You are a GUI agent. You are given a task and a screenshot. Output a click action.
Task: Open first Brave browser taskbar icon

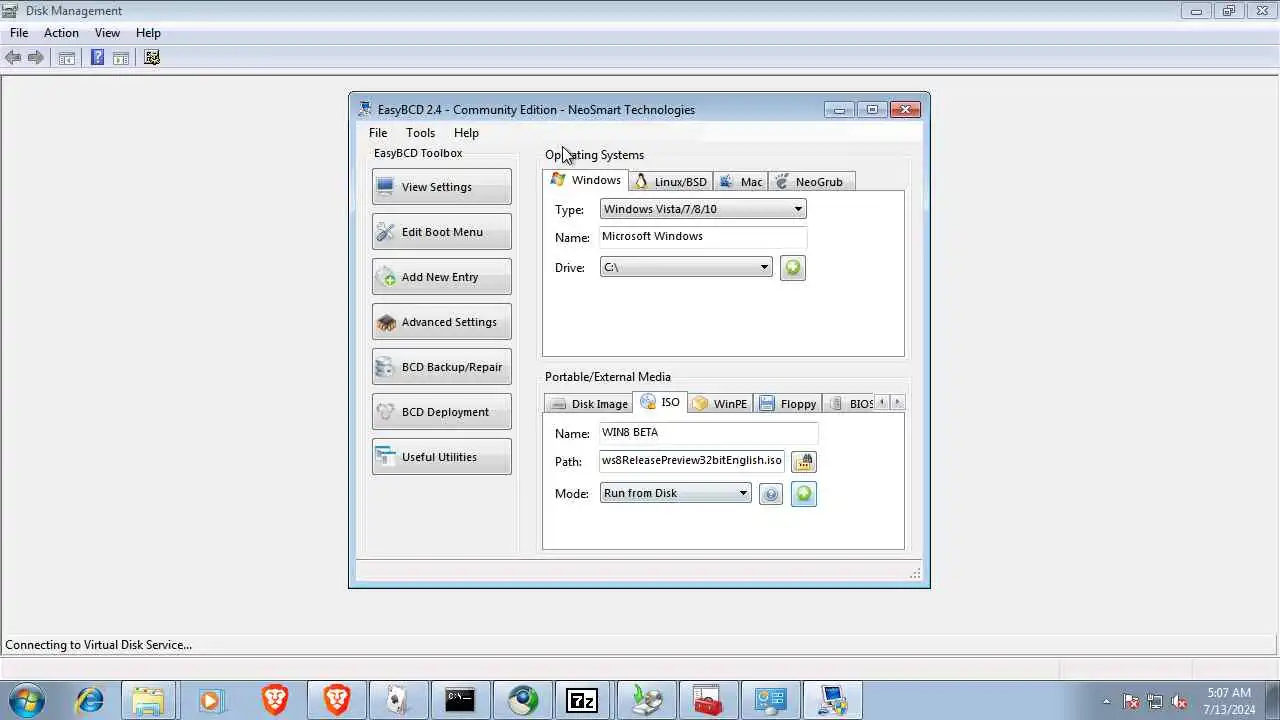(274, 701)
